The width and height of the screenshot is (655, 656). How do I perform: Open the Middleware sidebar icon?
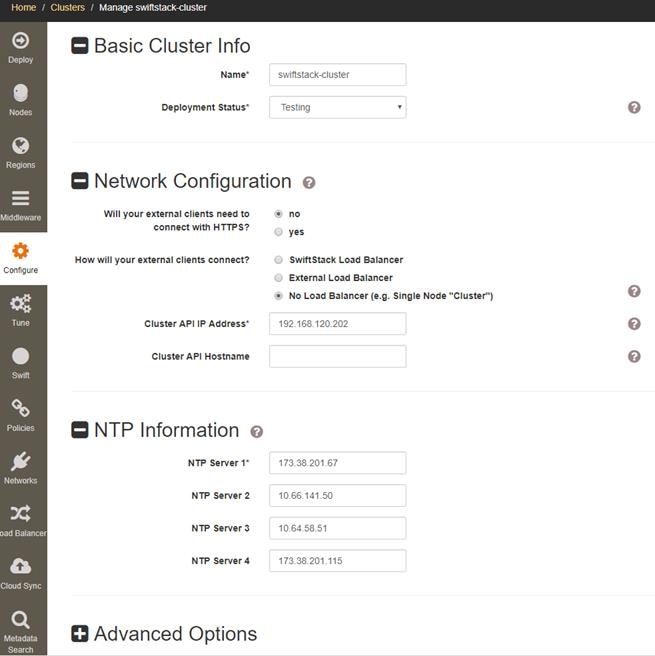[20, 198]
